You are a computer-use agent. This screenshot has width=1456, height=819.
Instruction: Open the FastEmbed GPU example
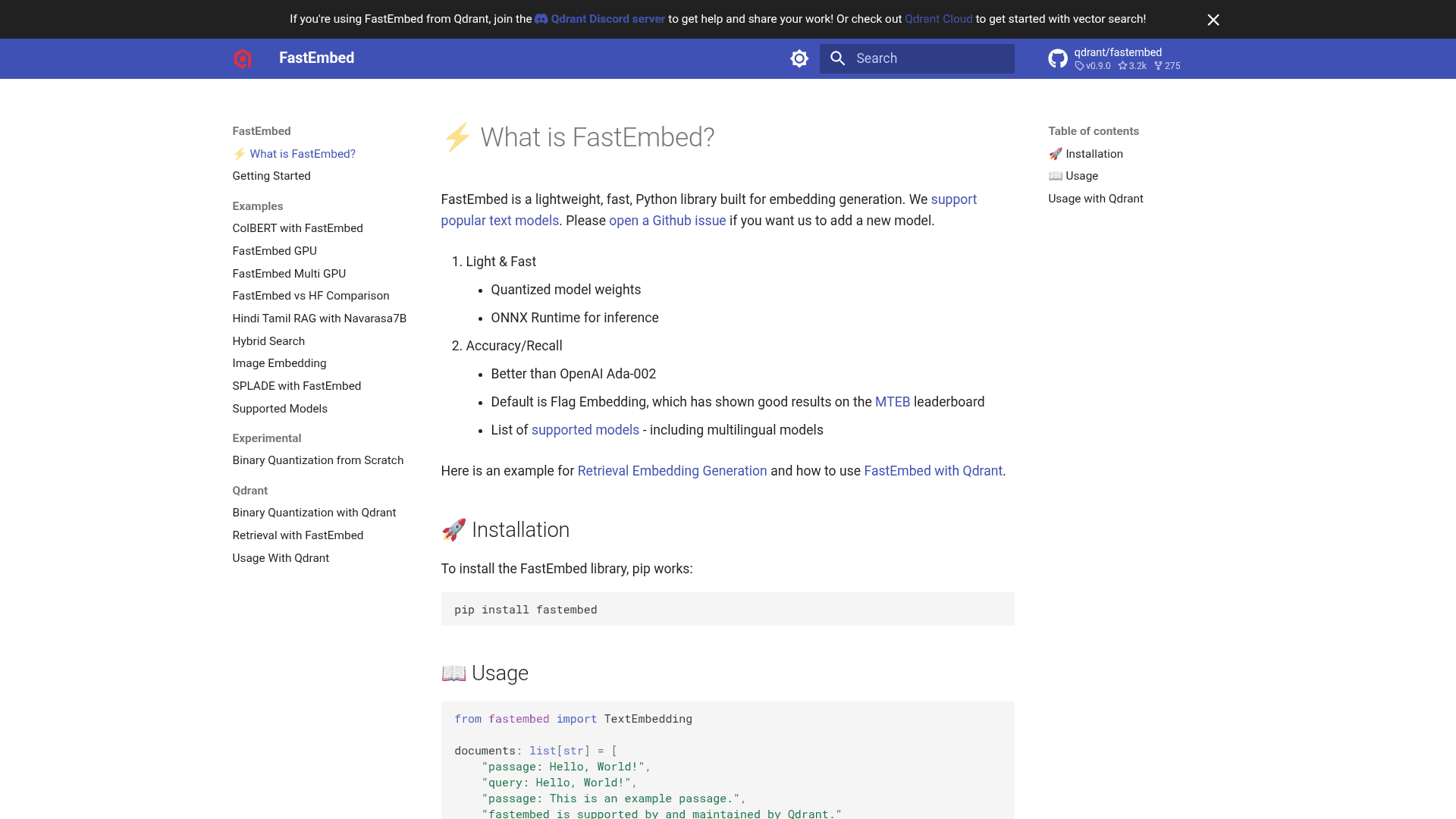(x=275, y=251)
